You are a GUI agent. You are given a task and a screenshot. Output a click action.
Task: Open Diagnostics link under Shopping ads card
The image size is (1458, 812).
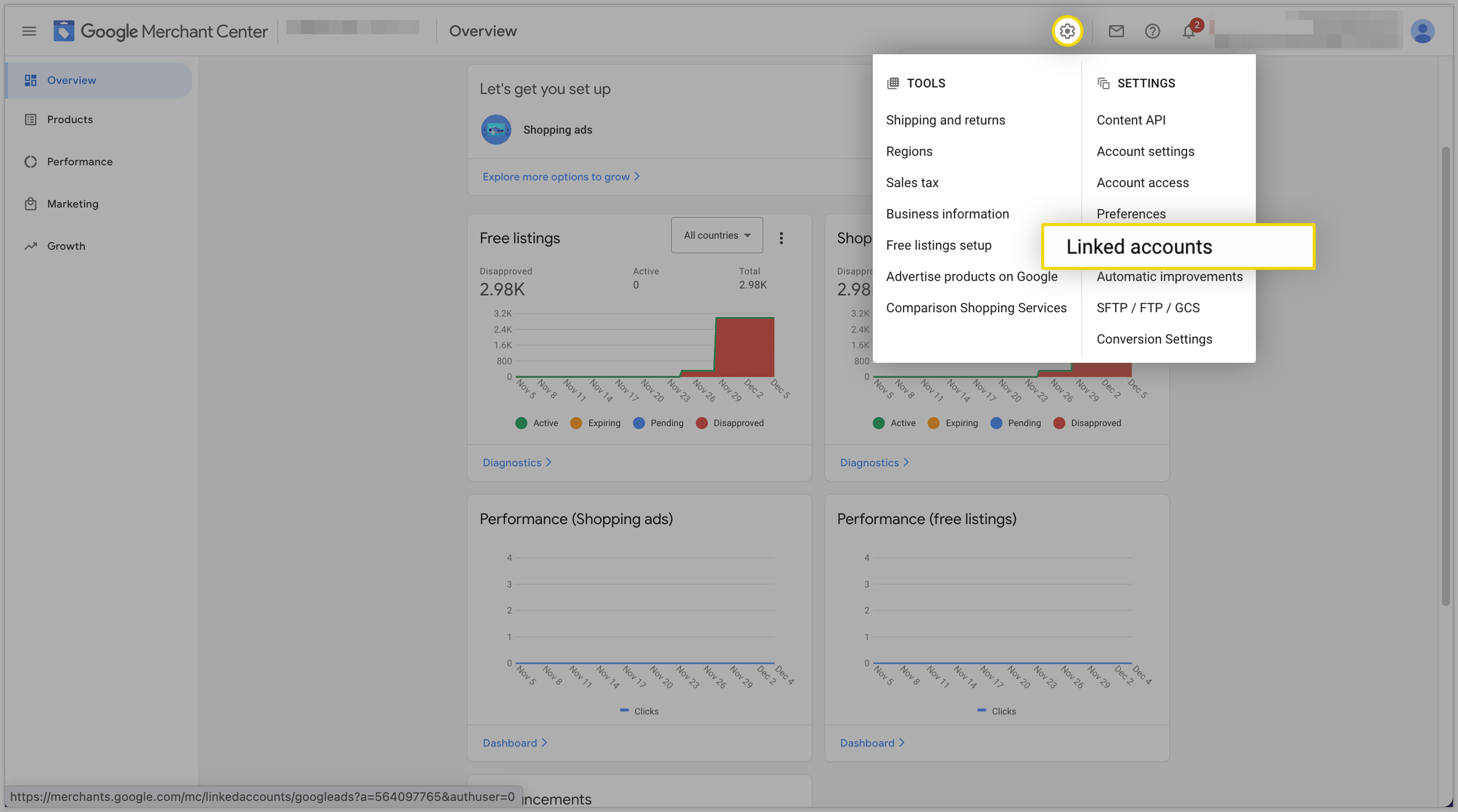(x=874, y=462)
